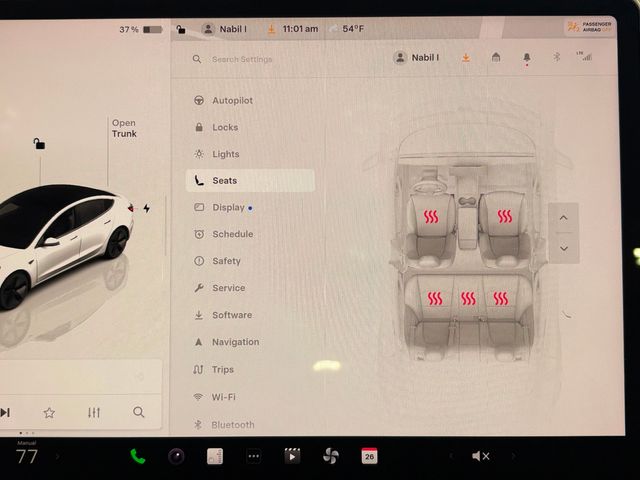Lower the volume with left arrow
640x480 pixels.
pyautogui.click(x=451, y=456)
